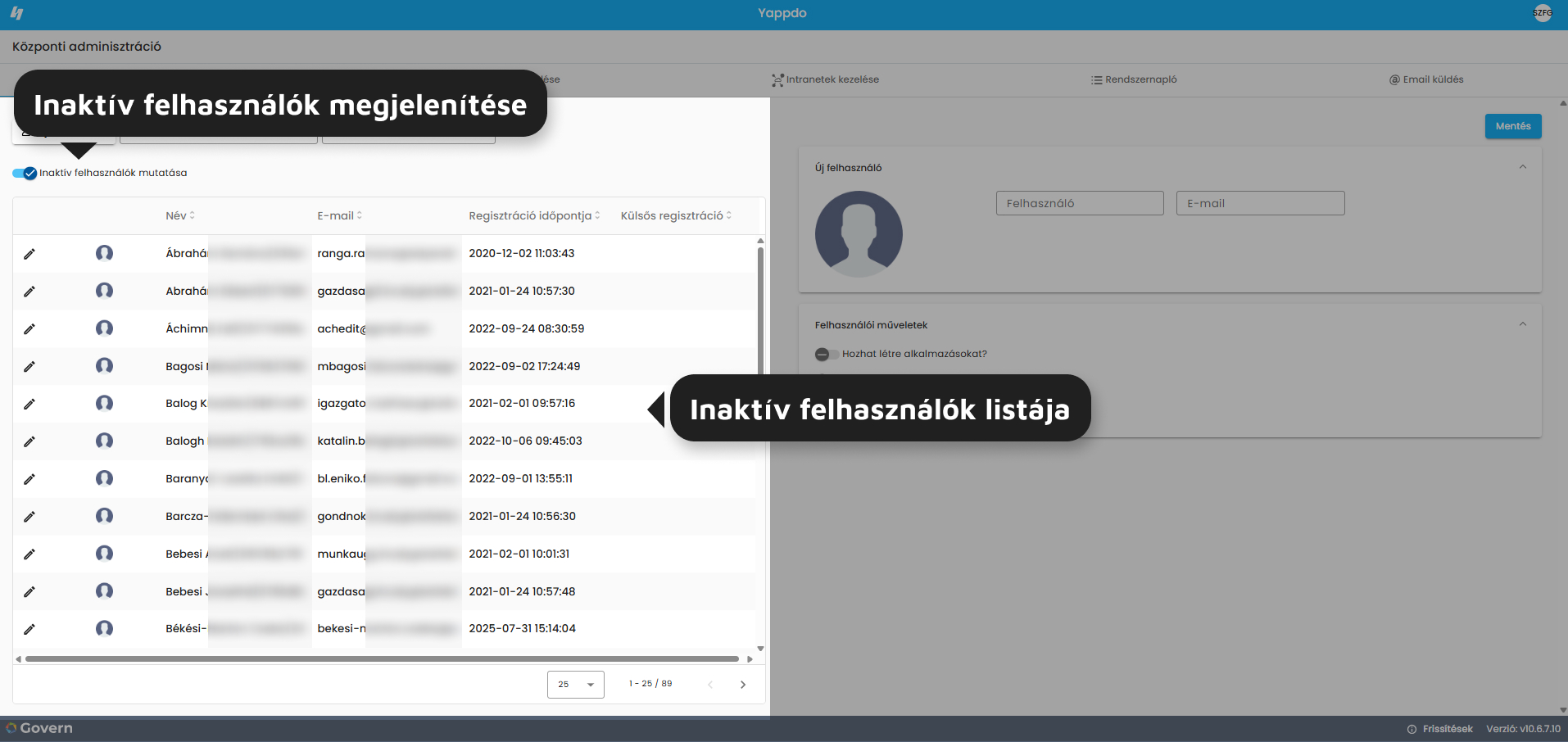Click the avatar of the Bagosi row
The image size is (1568, 742).
tap(104, 366)
